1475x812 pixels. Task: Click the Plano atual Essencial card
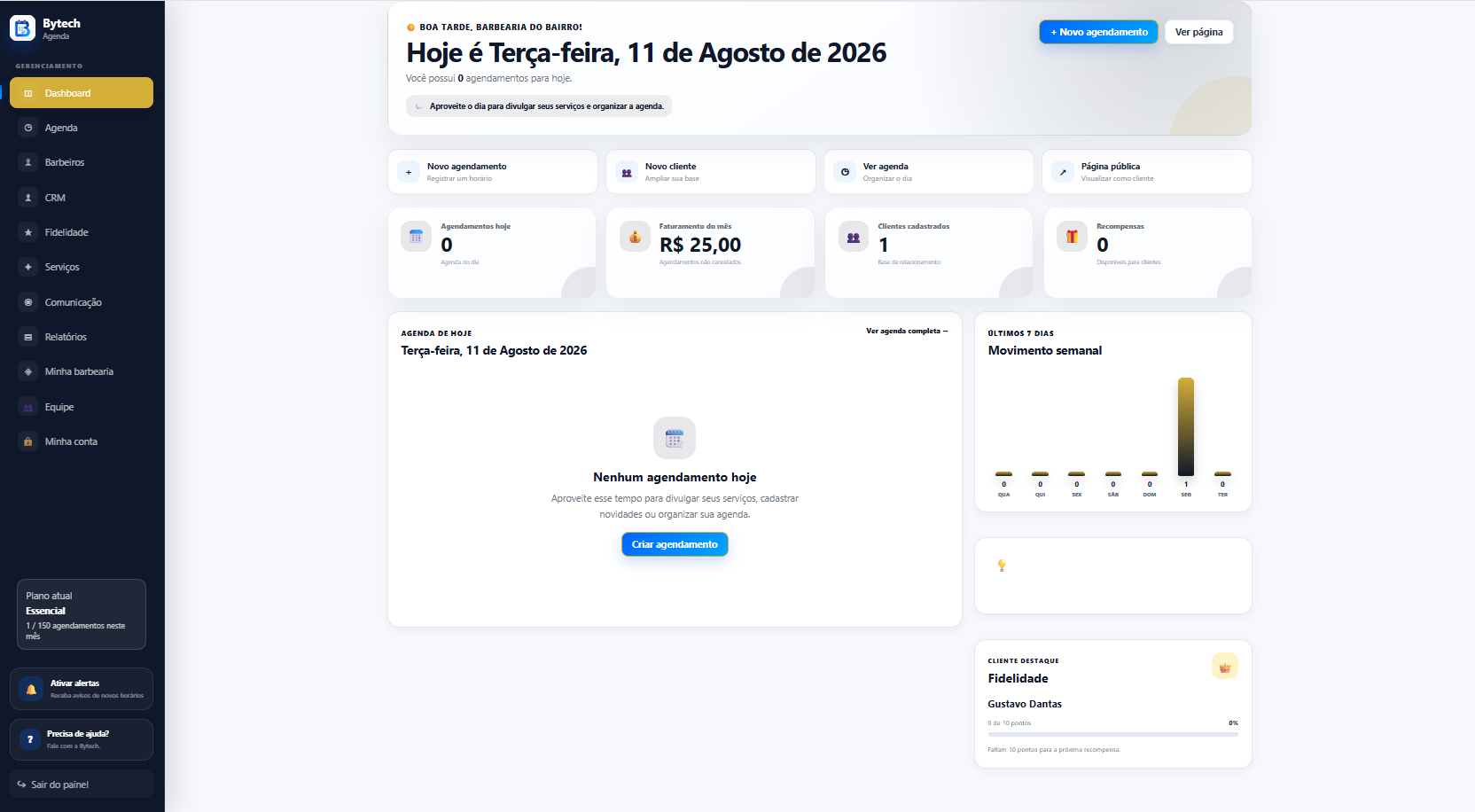pos(82,614)
